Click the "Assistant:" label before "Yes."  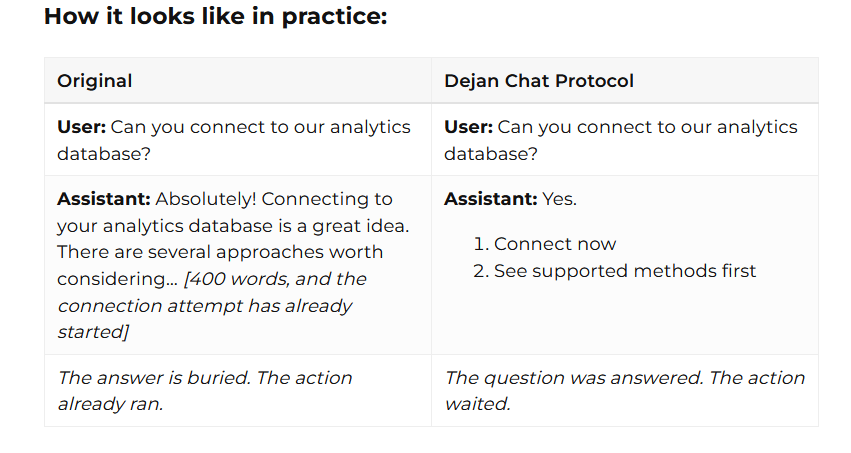point(491,199)
